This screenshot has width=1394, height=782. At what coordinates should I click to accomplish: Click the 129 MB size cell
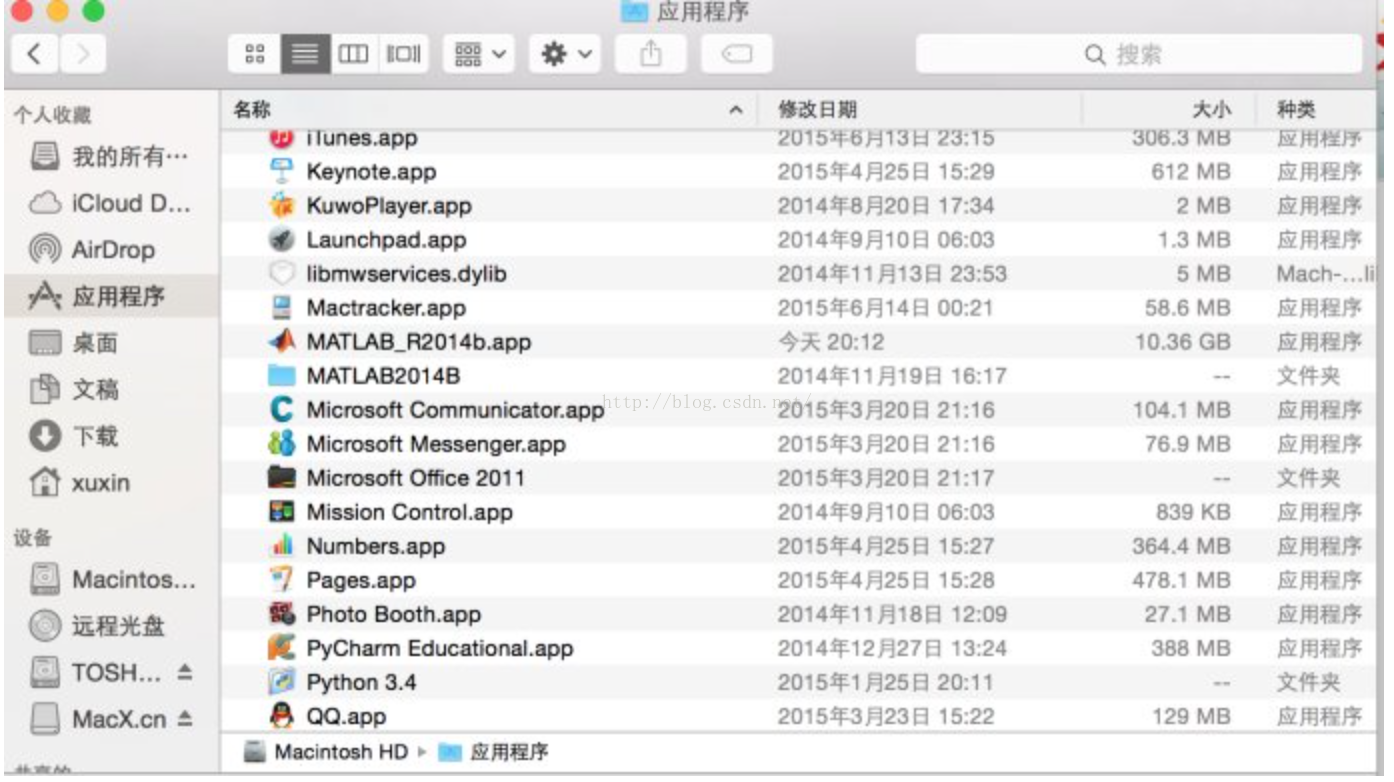pos(1191,716)
